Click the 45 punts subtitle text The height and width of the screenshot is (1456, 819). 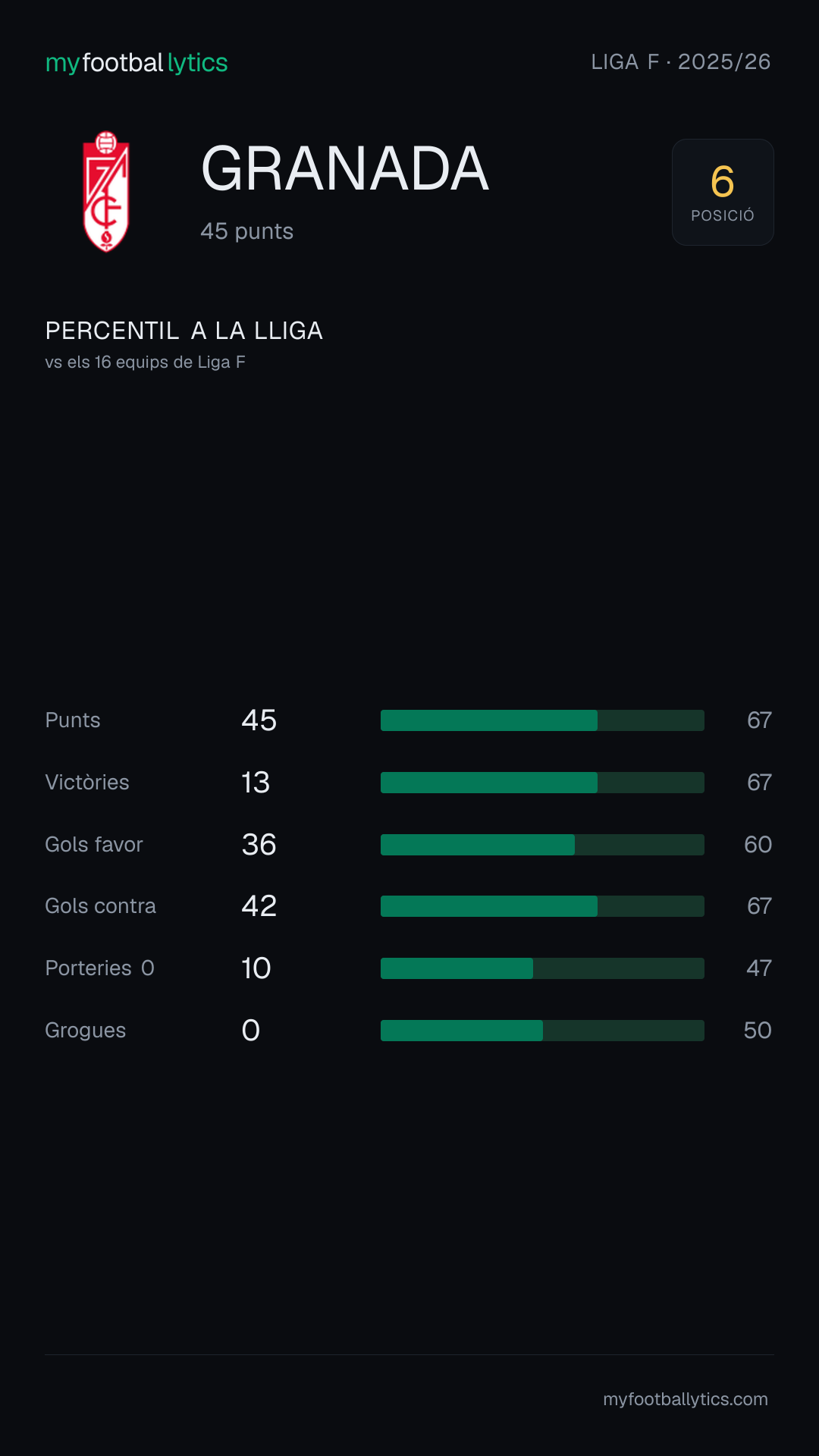[247, 231]
